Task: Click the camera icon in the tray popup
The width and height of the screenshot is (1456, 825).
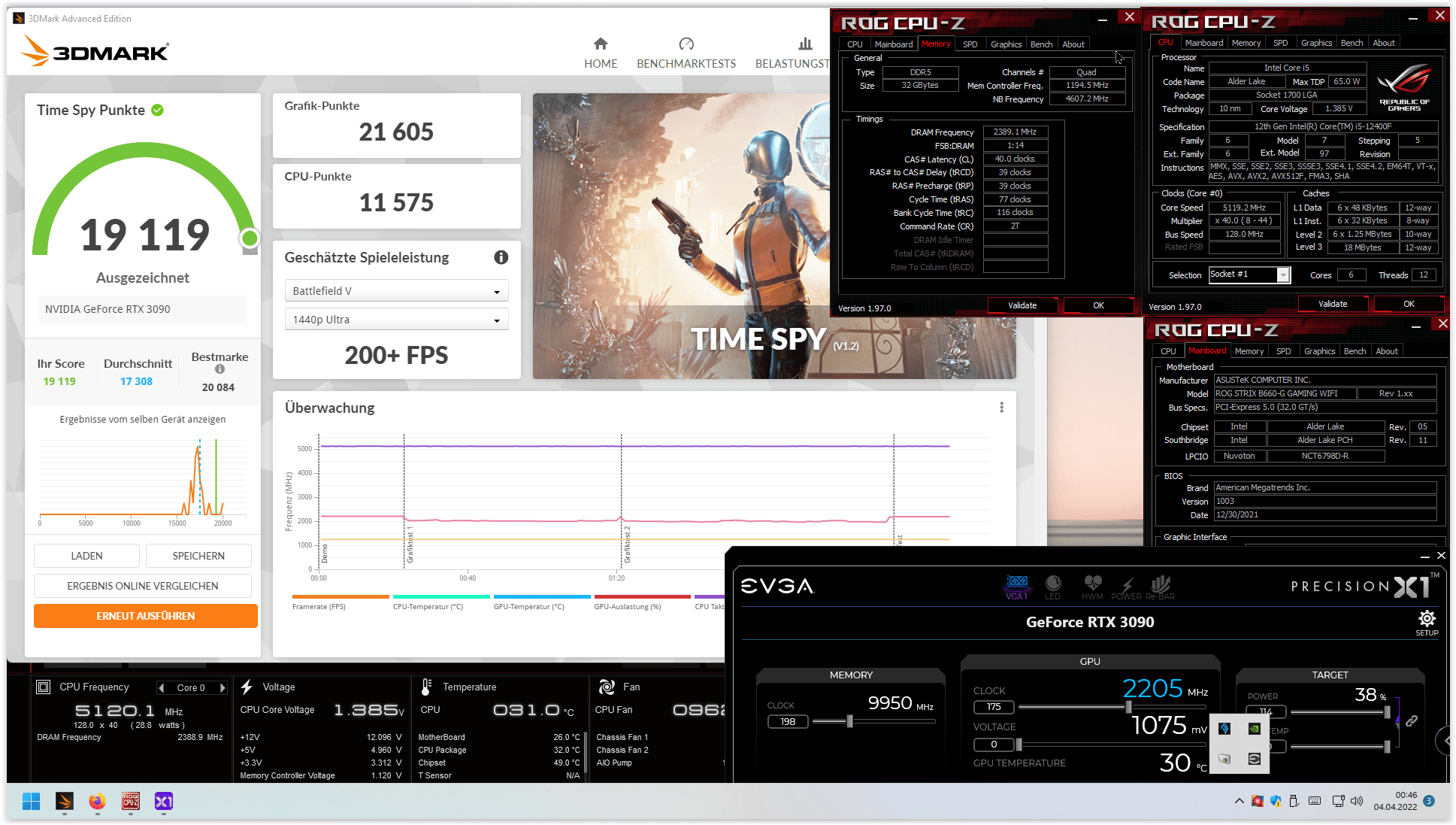Action: 1224,758
